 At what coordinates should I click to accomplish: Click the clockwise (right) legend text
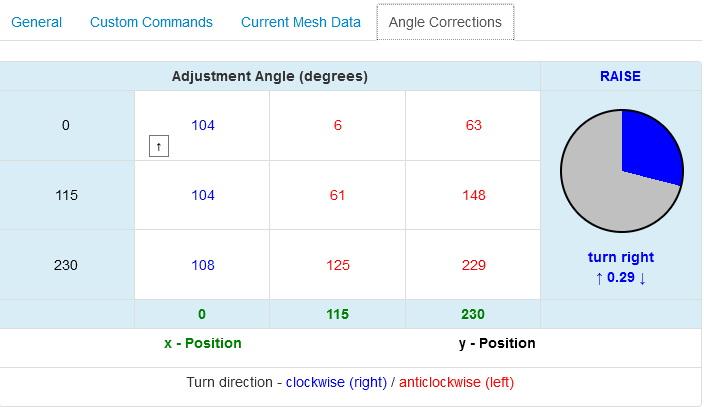[x=336, y=382]
